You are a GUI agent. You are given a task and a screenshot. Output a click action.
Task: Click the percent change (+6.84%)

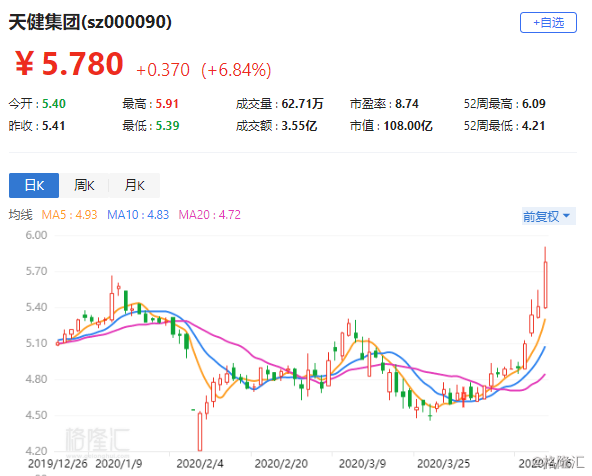pos(236,70)
